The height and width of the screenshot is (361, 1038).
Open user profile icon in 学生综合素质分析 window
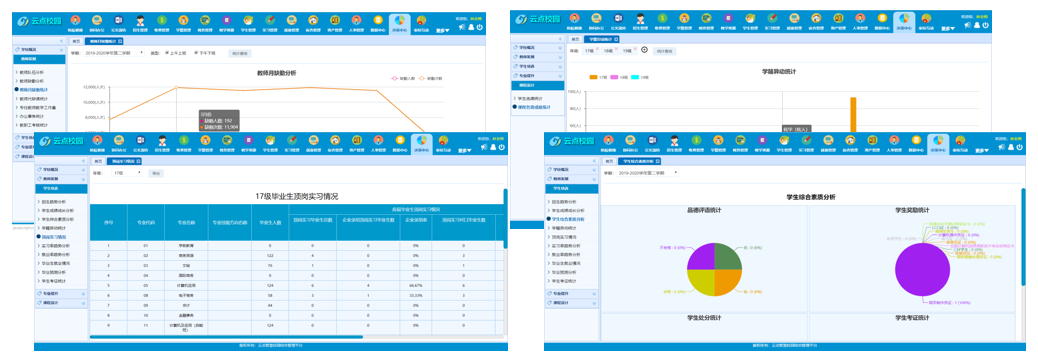click(x=1010, y=146)
